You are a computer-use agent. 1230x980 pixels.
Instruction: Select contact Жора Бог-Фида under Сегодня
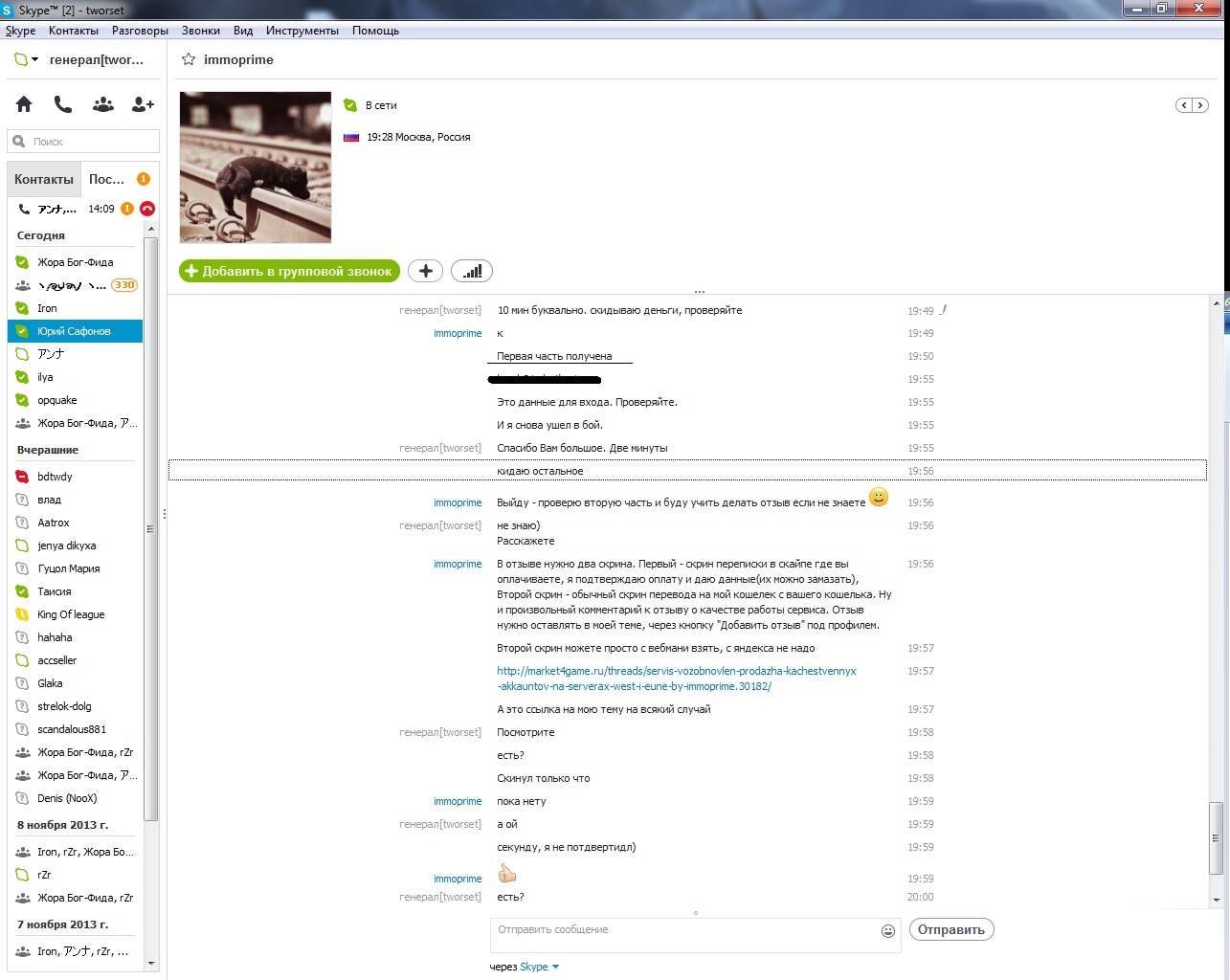[75, 262]
